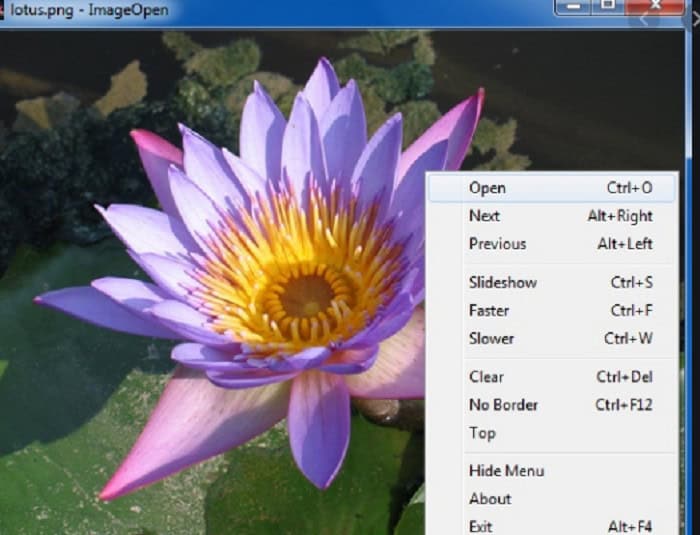This screenshot has width=700, height=535.
Task: Click Faster to speed up the slideshow
Action: (x=552, y=311)
